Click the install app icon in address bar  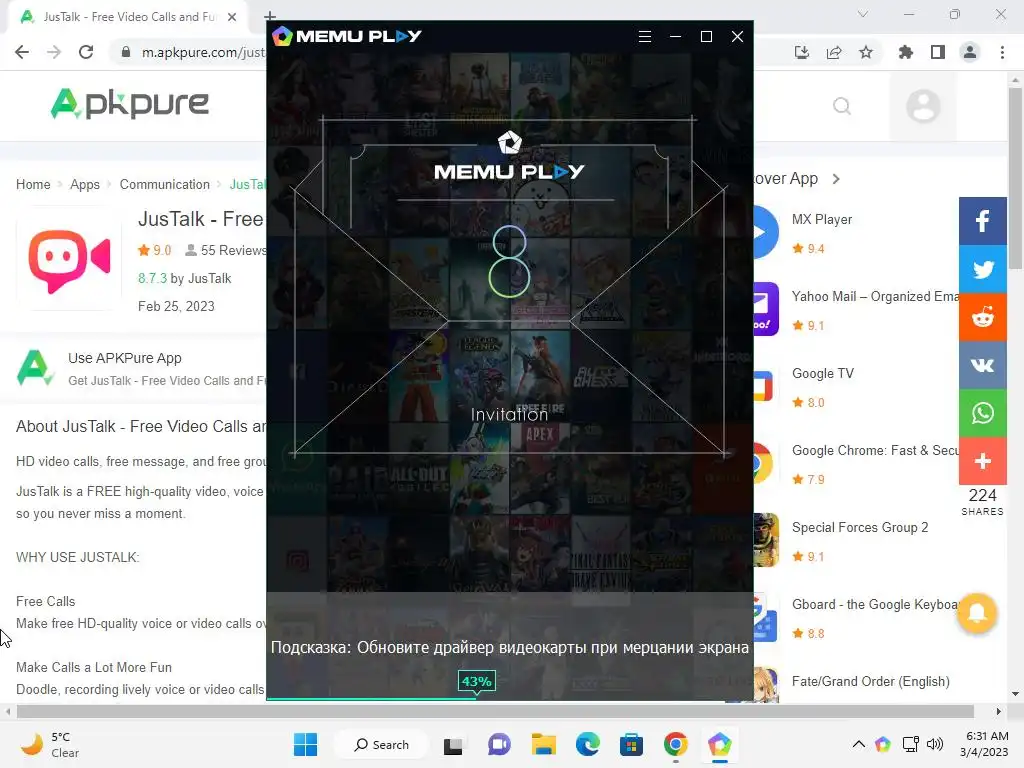tap(802, 52)
